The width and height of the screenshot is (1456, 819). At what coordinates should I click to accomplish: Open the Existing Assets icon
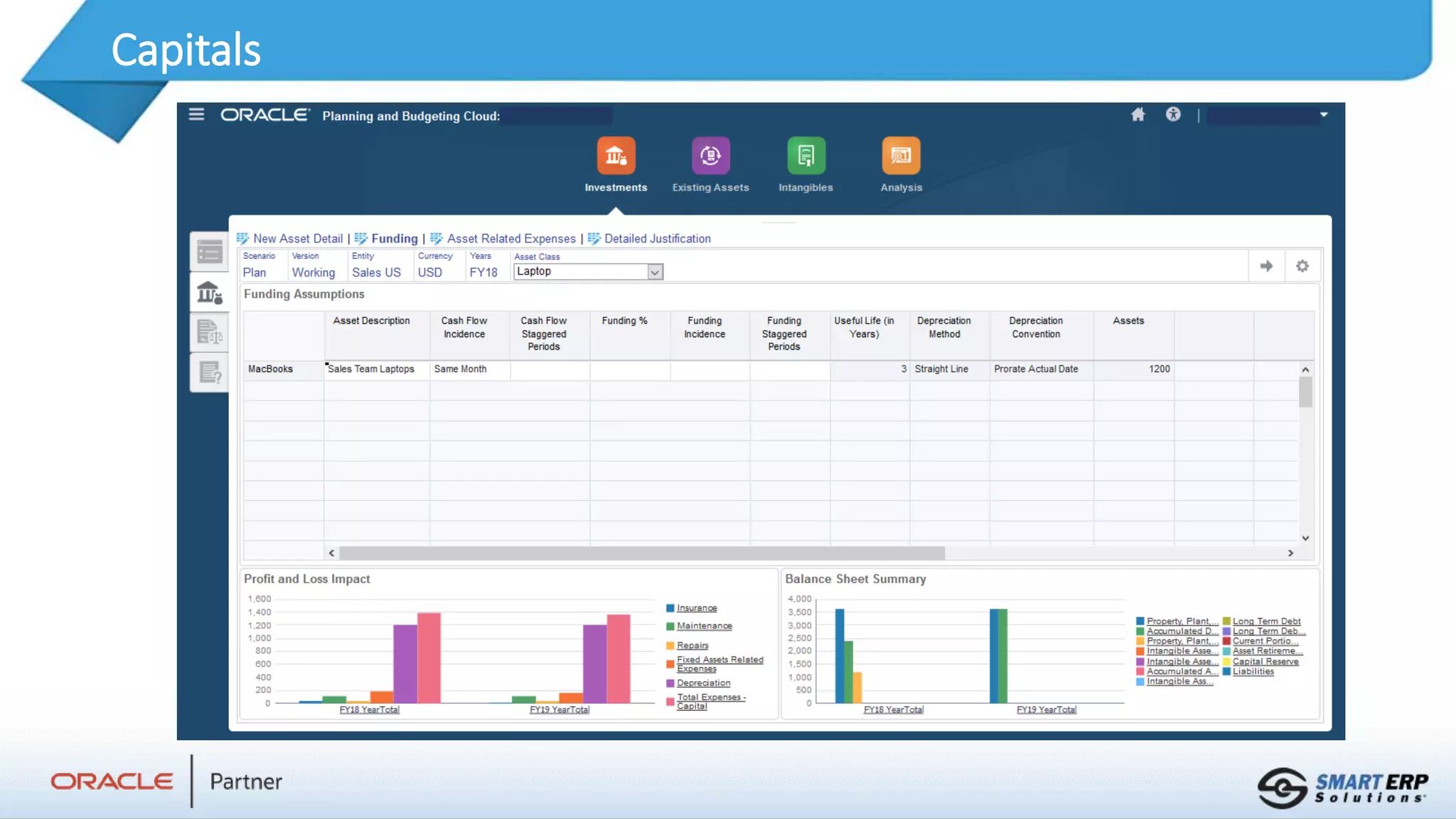coord(710,156)
